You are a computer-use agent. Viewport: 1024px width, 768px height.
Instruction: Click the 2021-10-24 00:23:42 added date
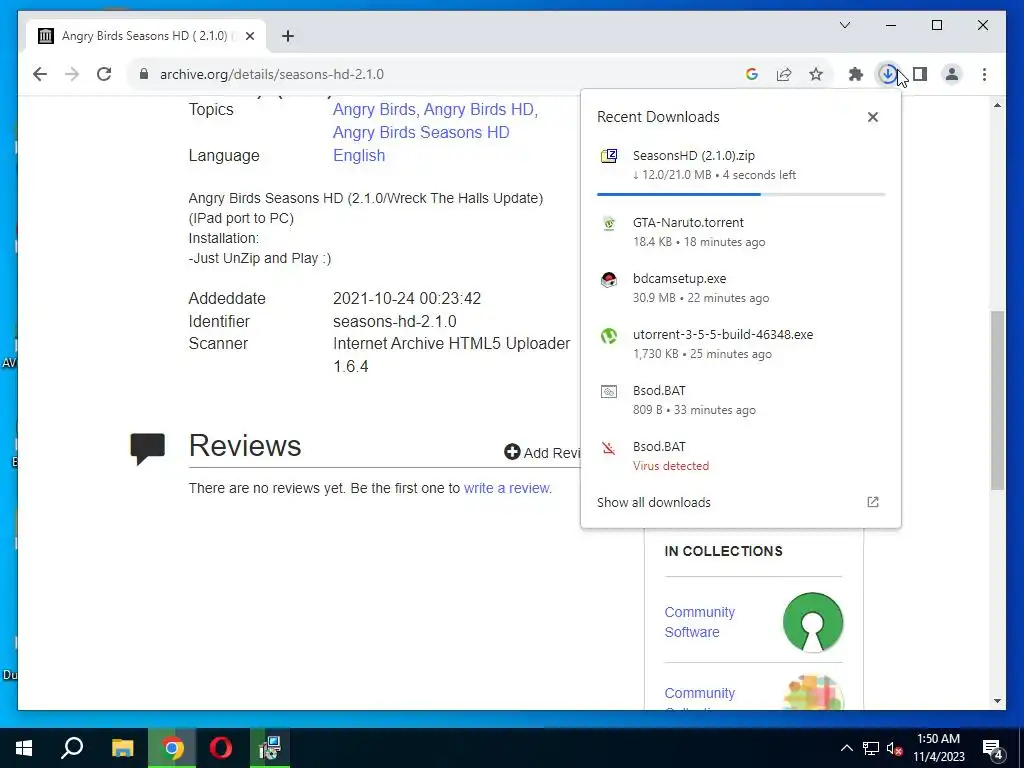pos(407,298)
